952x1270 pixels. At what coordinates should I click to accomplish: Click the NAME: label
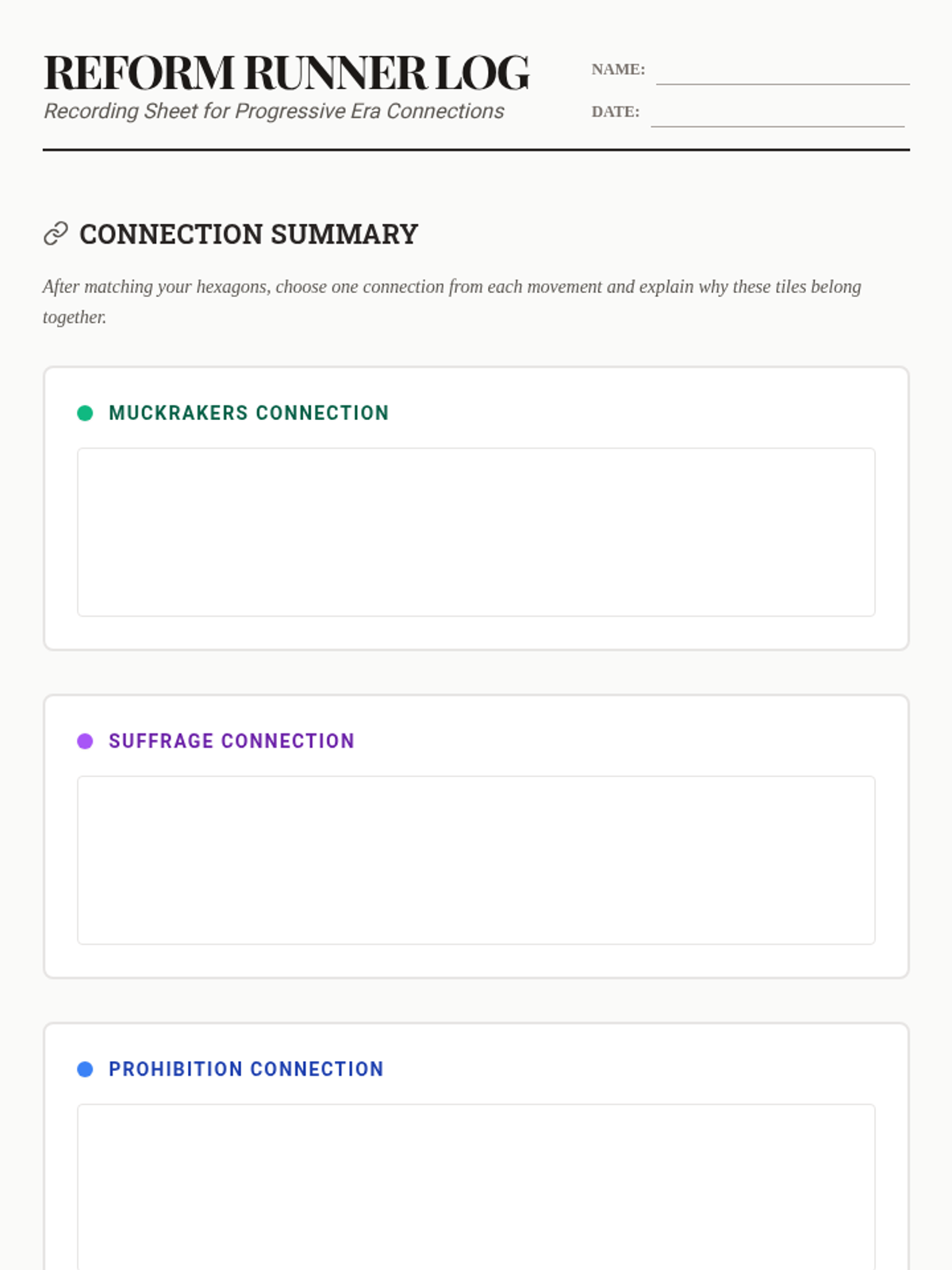pos(618,70)
